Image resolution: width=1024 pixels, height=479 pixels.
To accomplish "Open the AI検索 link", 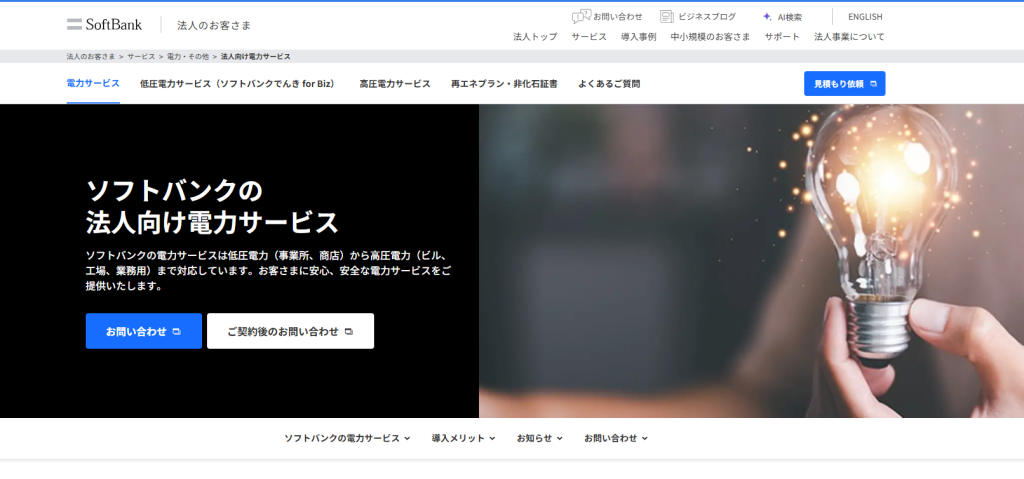I will pos(790,17).
